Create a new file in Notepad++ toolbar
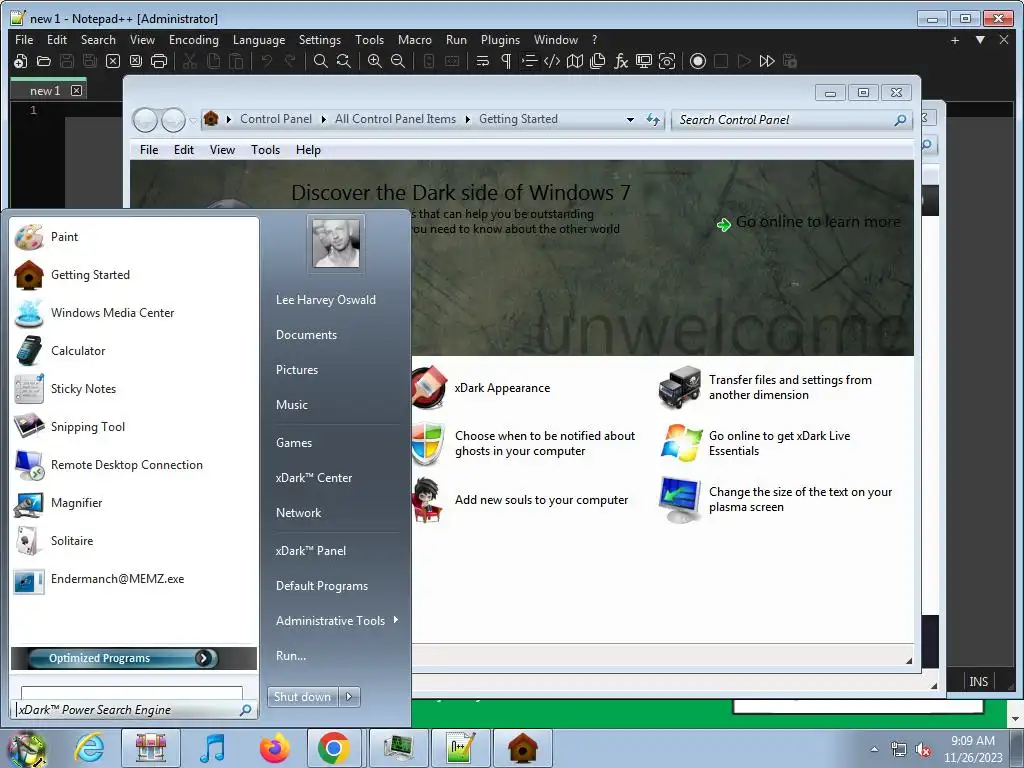Viewport: 1024px width, 768px height. [20, 61]
